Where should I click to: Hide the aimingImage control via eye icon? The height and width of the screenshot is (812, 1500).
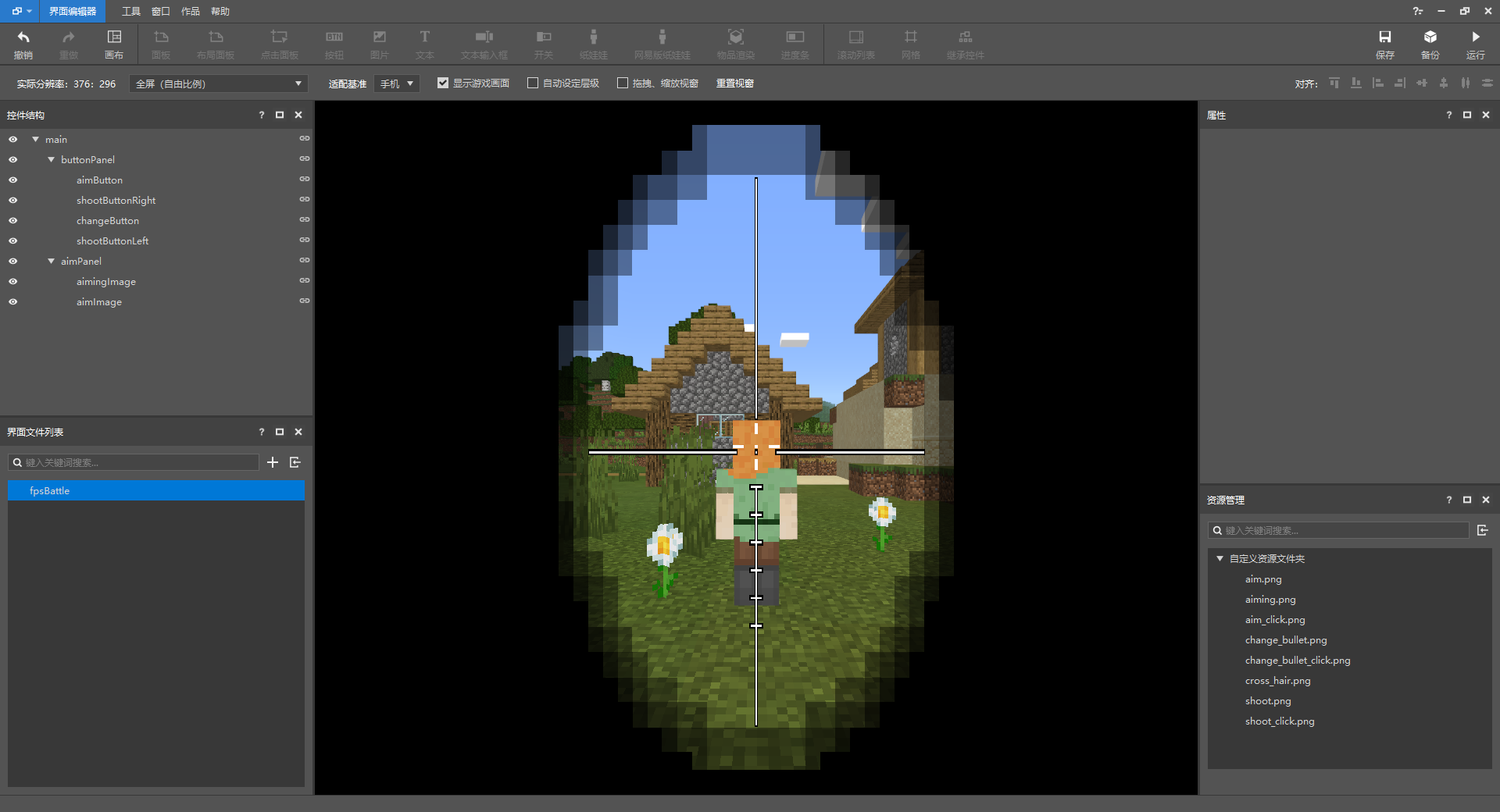(13, 282)
